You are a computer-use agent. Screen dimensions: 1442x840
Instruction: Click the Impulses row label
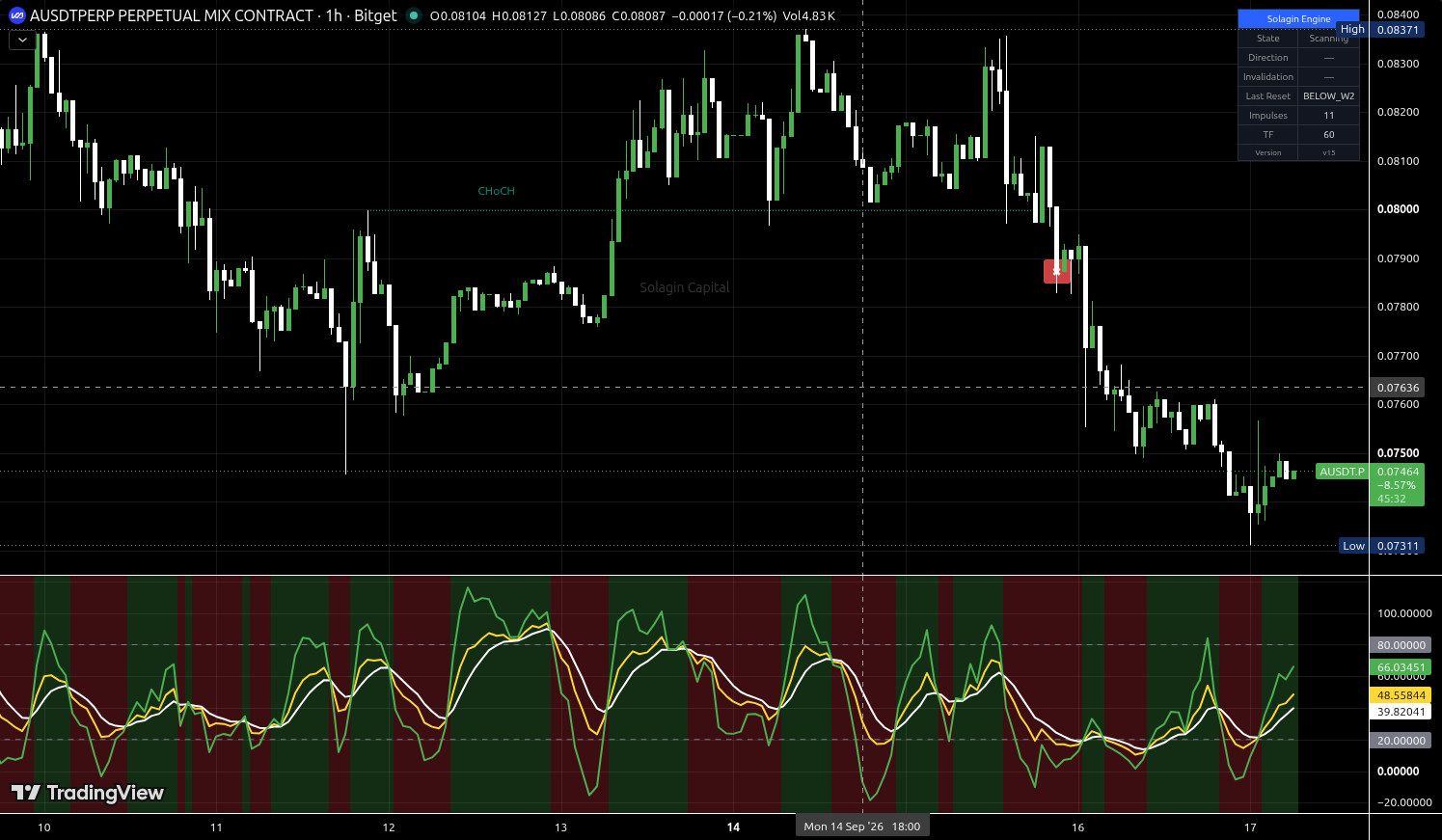[1268, 116]
